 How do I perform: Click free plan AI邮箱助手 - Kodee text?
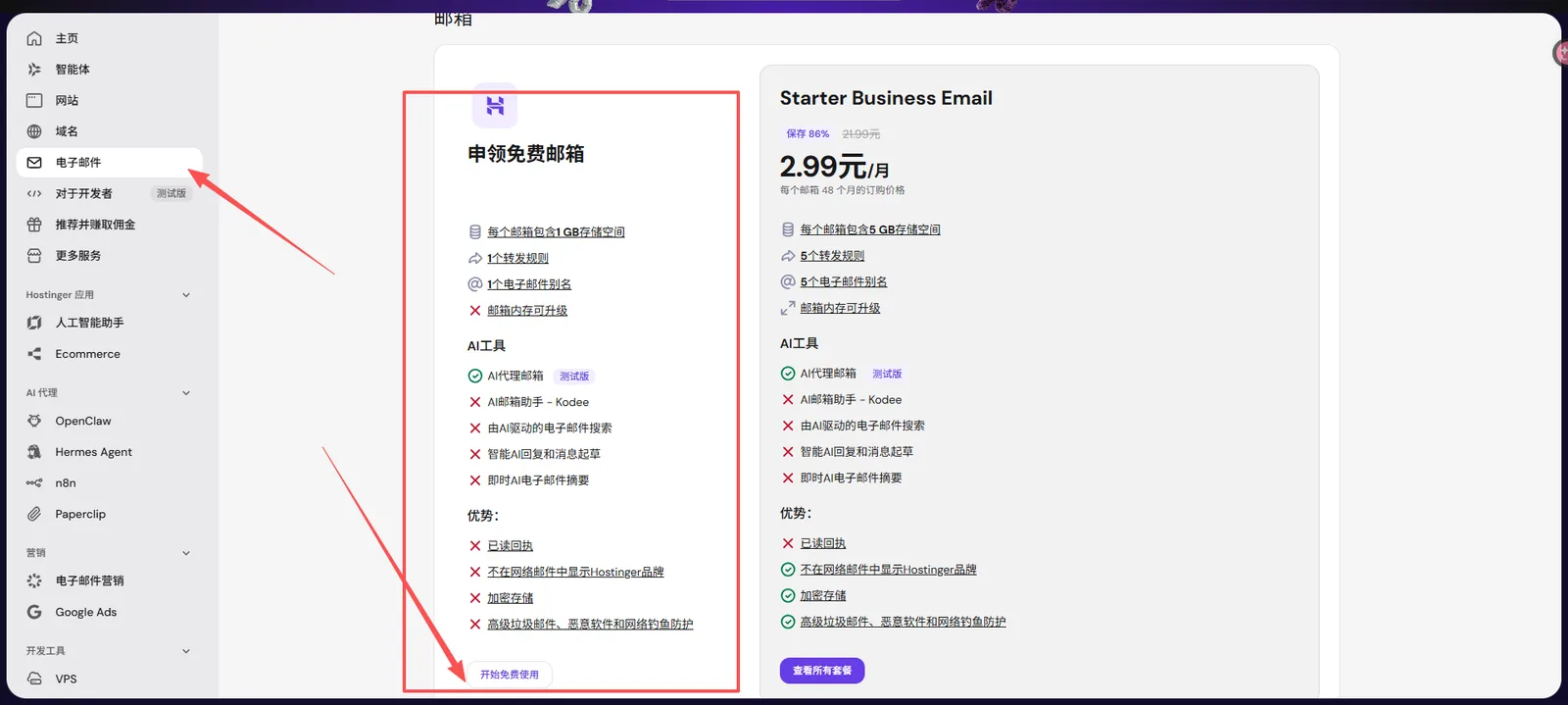point(538,402)
